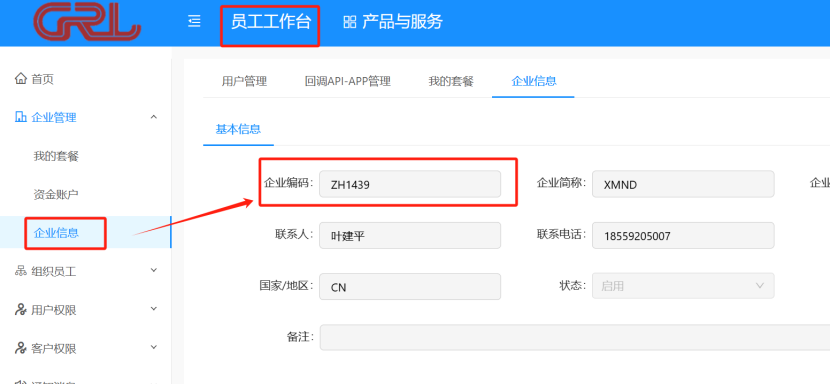The image size is (831, 385).
Task: Open 我的套餐 in the sidebar
Action: coord(56,156)
